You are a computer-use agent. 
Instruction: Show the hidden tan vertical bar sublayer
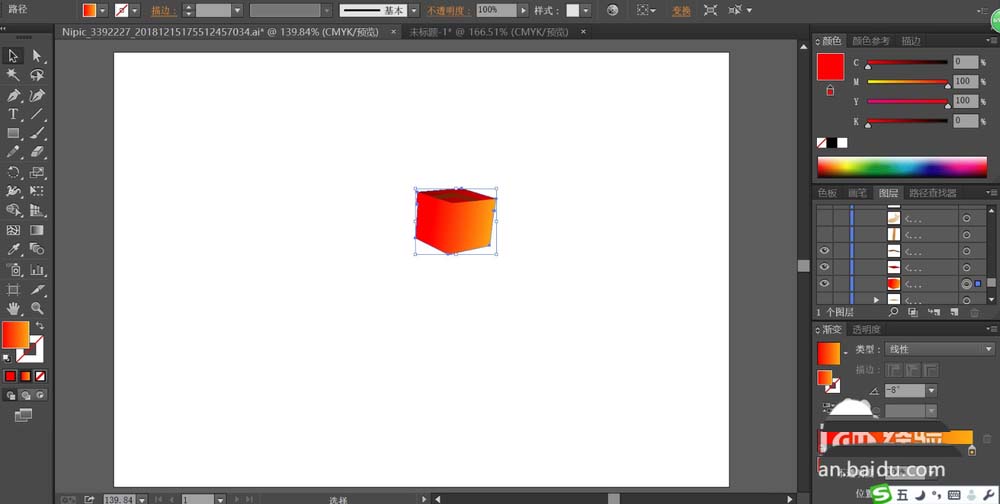[824, 235]
